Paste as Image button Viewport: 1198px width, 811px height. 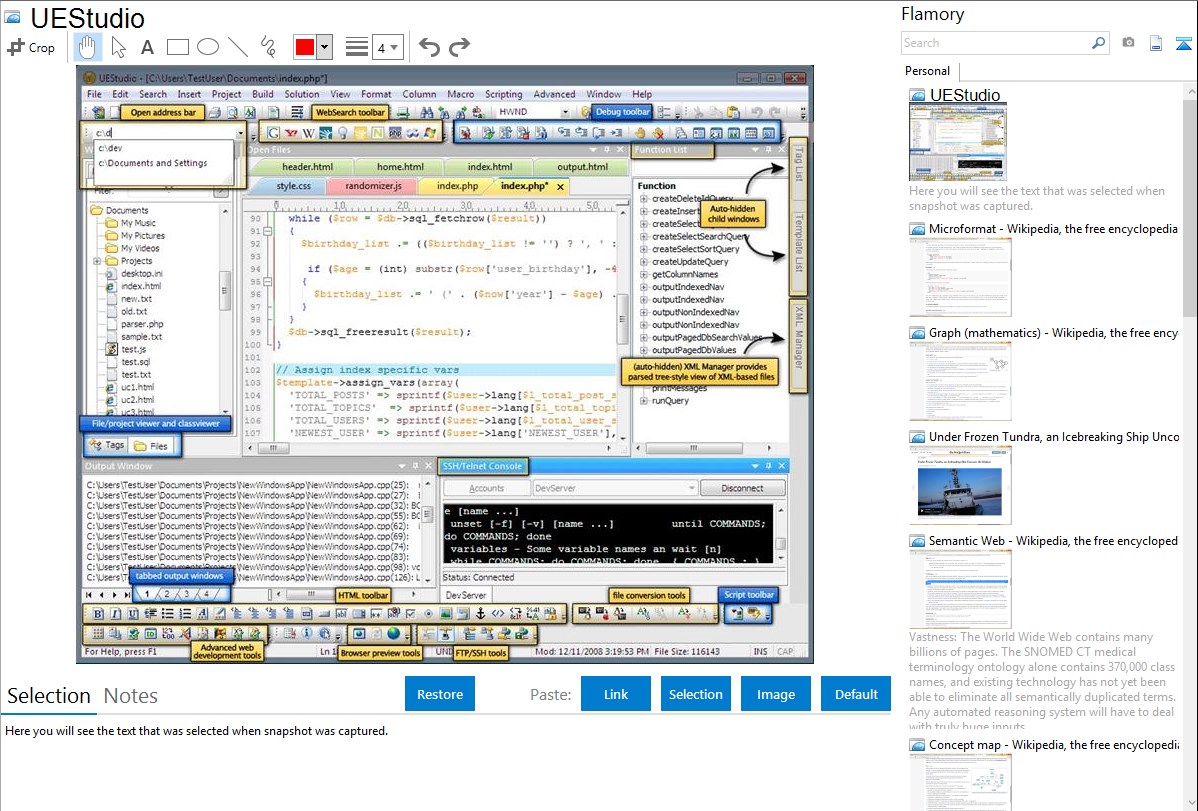(775, 694)
